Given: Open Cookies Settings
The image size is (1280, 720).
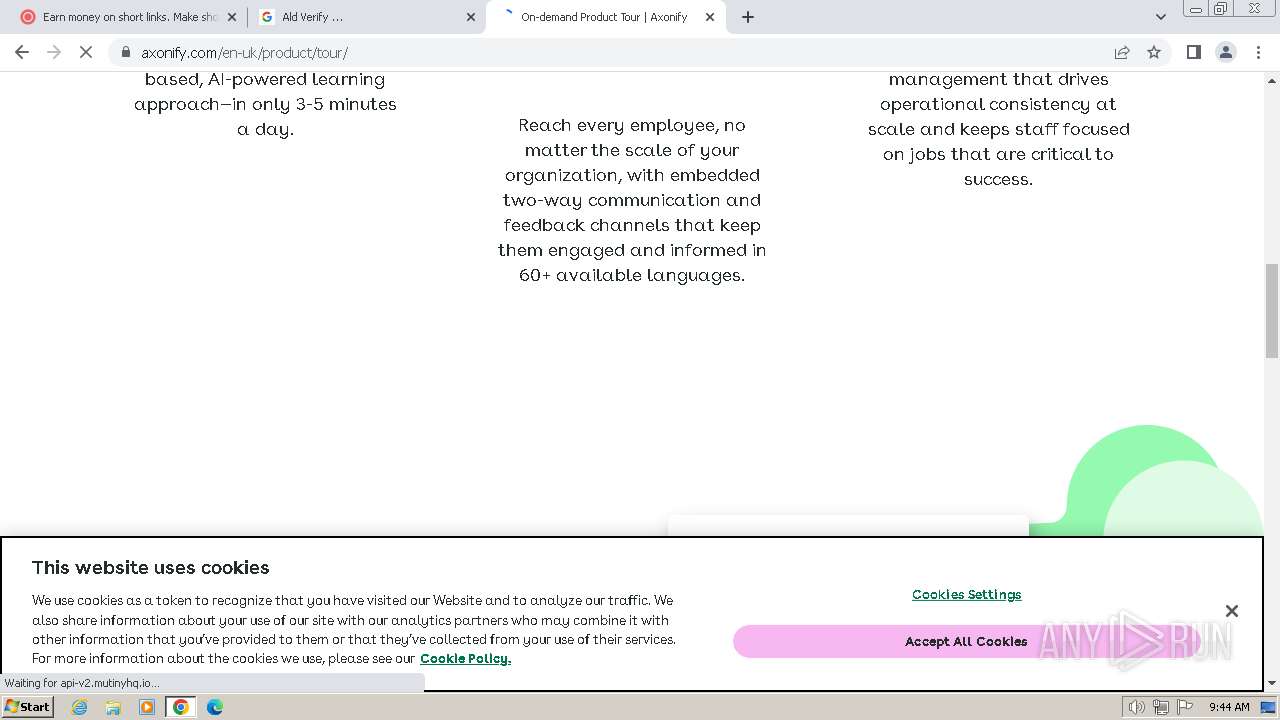Looking at the screenshot, I should (x=966, y=595).
